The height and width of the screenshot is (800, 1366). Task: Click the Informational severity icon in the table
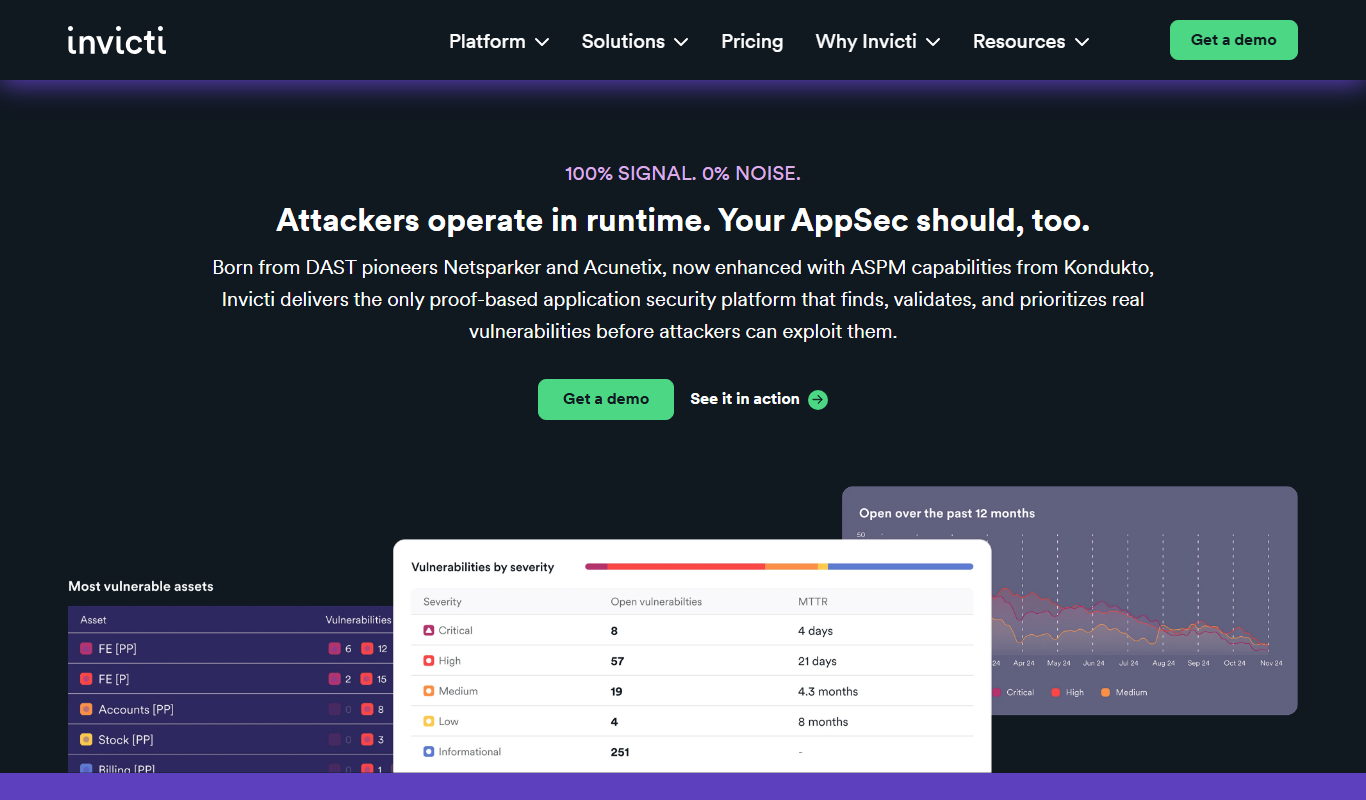pyautogui.click(x=429, y=751)
